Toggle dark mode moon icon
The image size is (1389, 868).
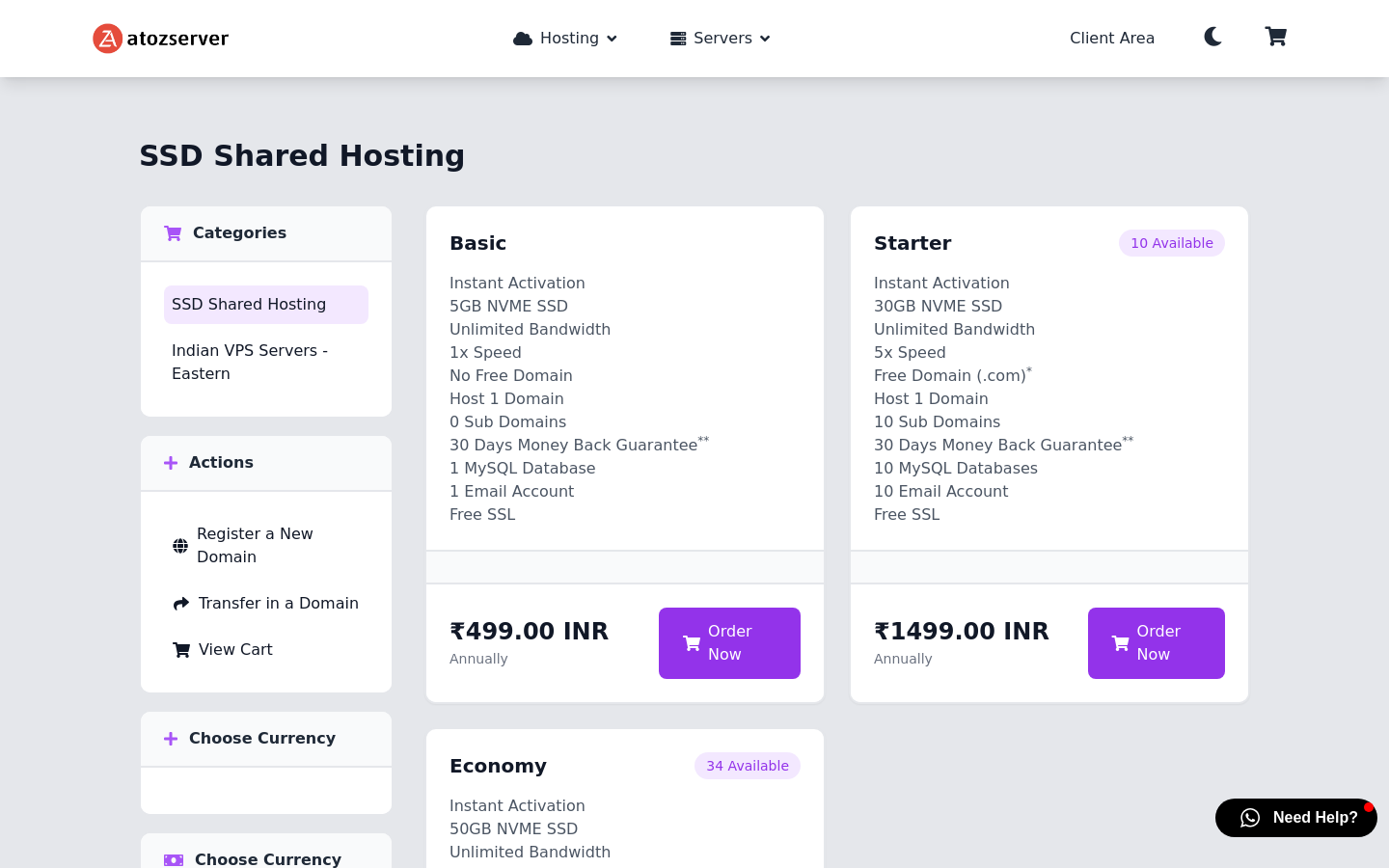(x=1213, y=37)
